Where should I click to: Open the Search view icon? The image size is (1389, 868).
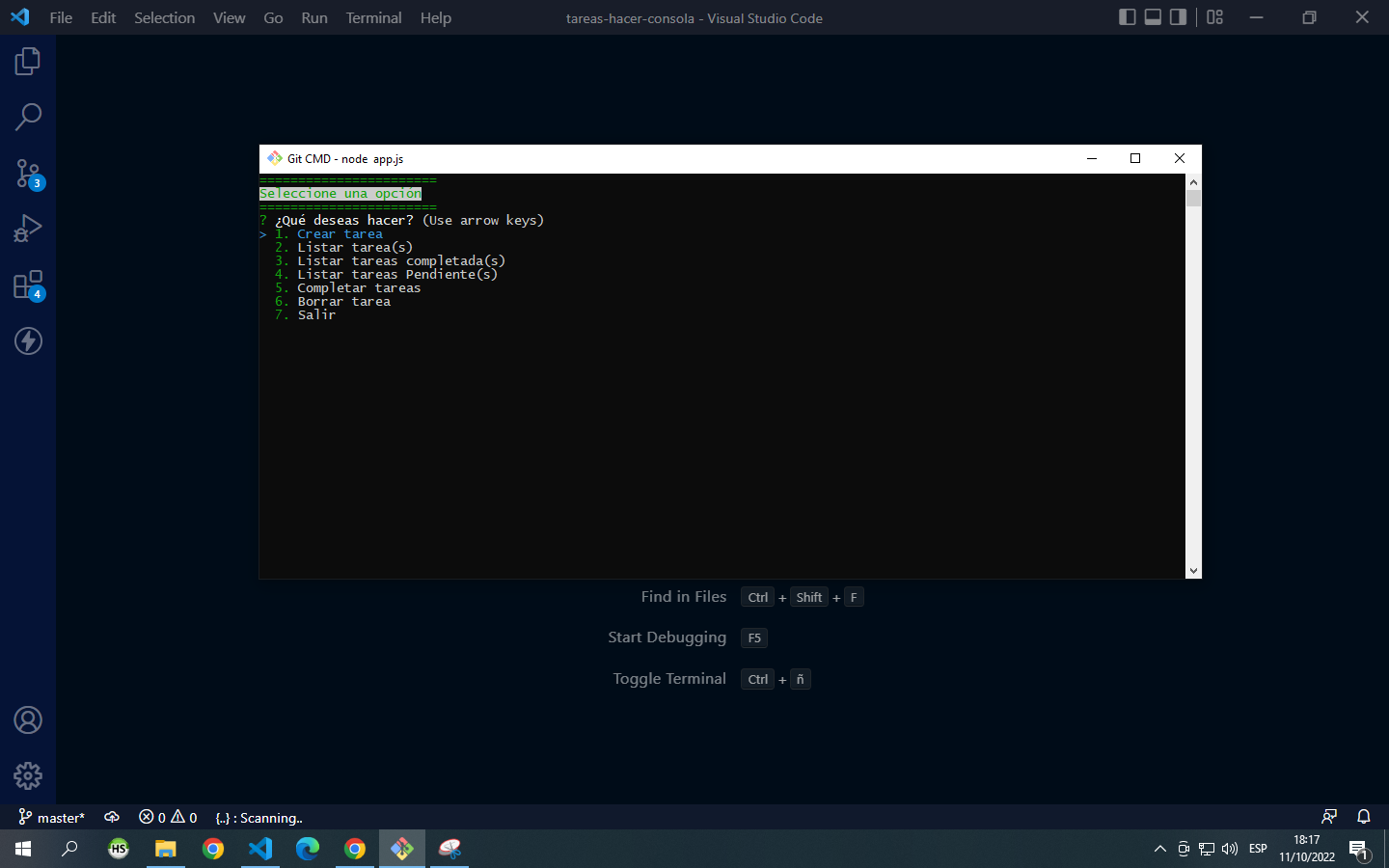pos(28,117)
